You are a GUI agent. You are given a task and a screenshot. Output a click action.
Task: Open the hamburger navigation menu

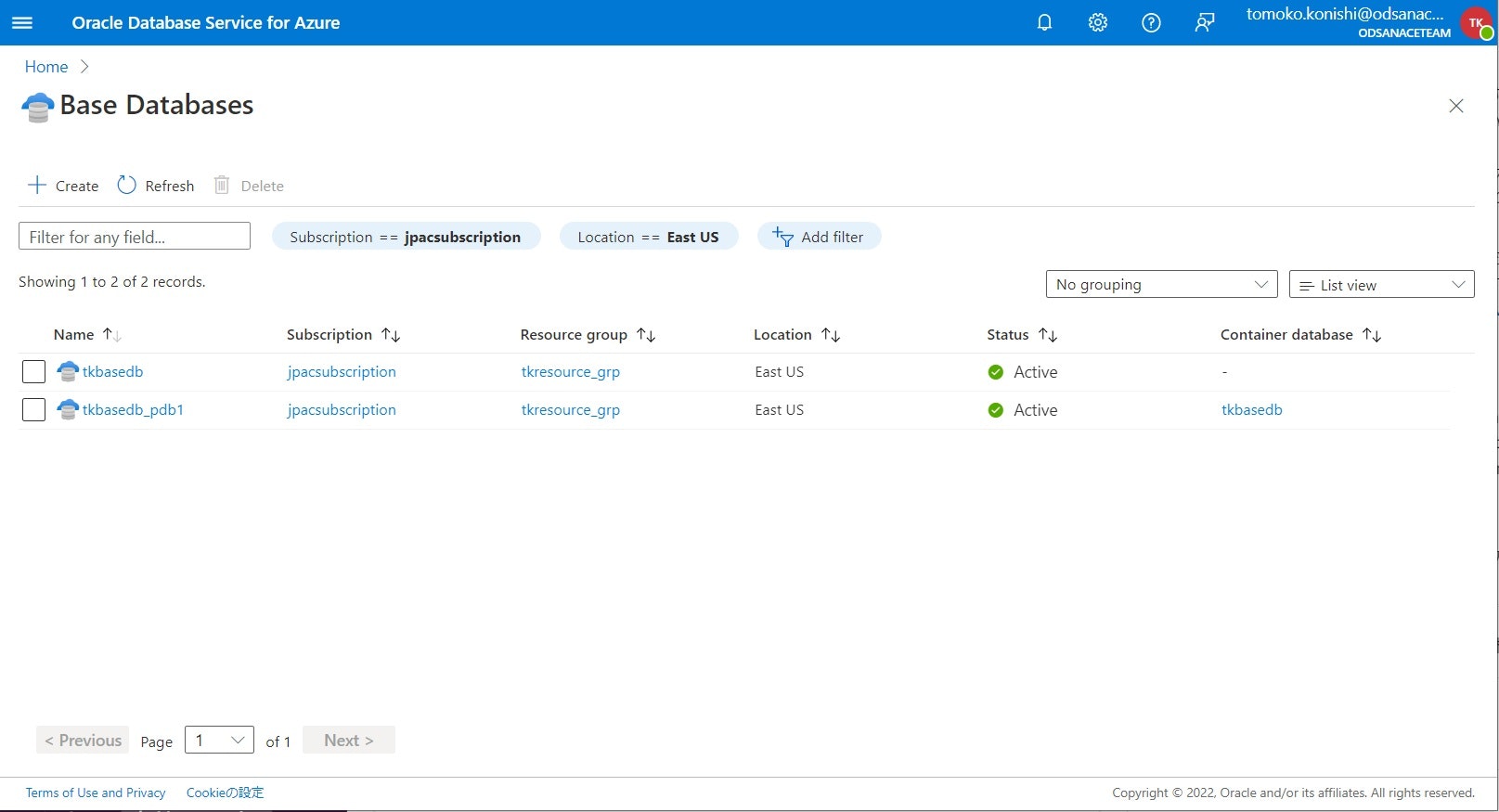pos(22,22)
